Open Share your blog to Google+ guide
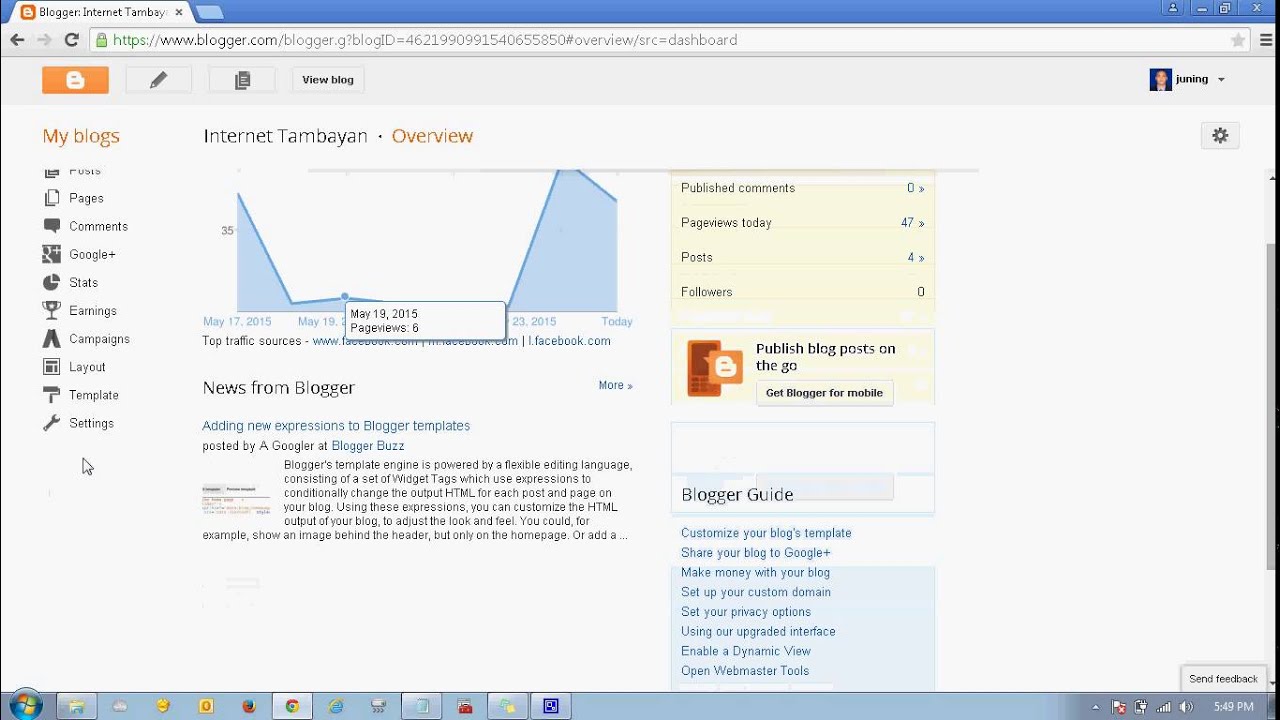Viewport: 1280px width, 720px height. pyautogui.click(x=756, y=553)
